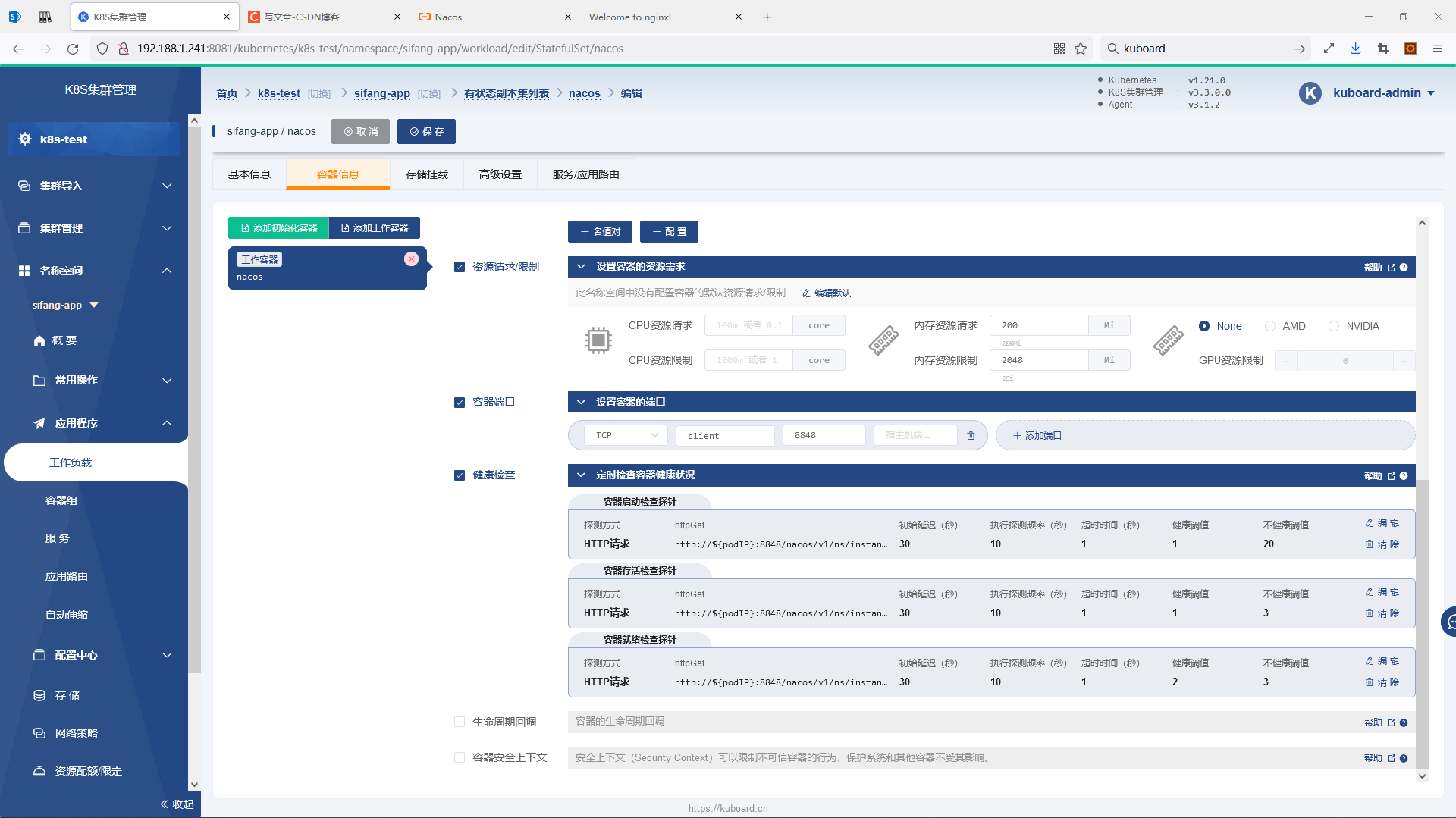Click the CPU资源请求 input field

748,325
